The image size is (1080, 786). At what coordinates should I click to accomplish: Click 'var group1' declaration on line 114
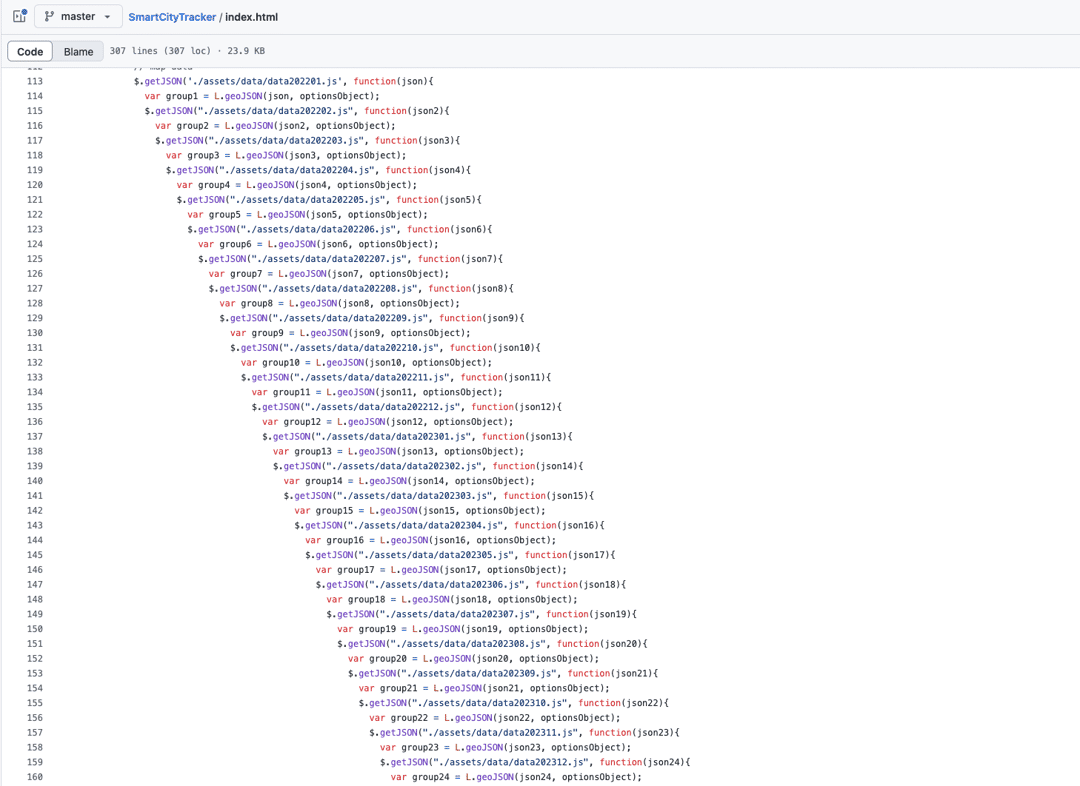(171, 96)
